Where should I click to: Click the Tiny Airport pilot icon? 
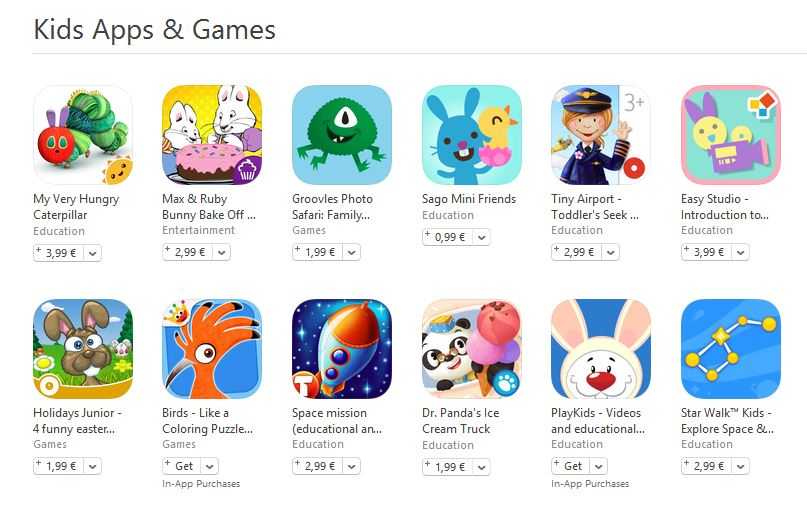click(x=601, y=135)
